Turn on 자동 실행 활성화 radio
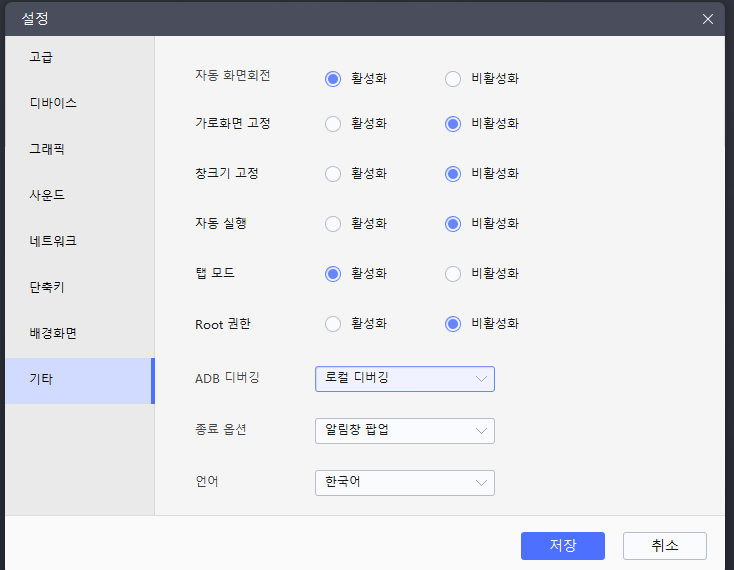The height and width of the screenshot is (570, 734). point(333,224)
